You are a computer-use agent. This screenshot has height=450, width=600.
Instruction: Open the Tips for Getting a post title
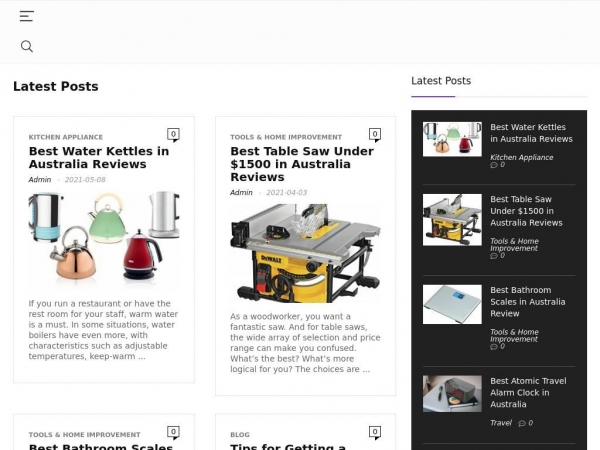[x=288, y=446]
